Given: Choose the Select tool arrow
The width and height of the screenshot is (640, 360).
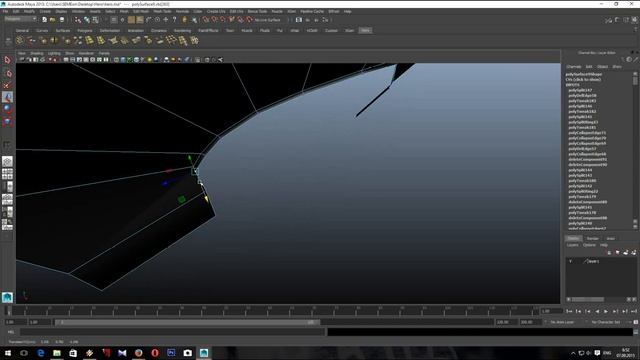Looking at the screenshot, I should pyautogui.click(x=7, y=60).
